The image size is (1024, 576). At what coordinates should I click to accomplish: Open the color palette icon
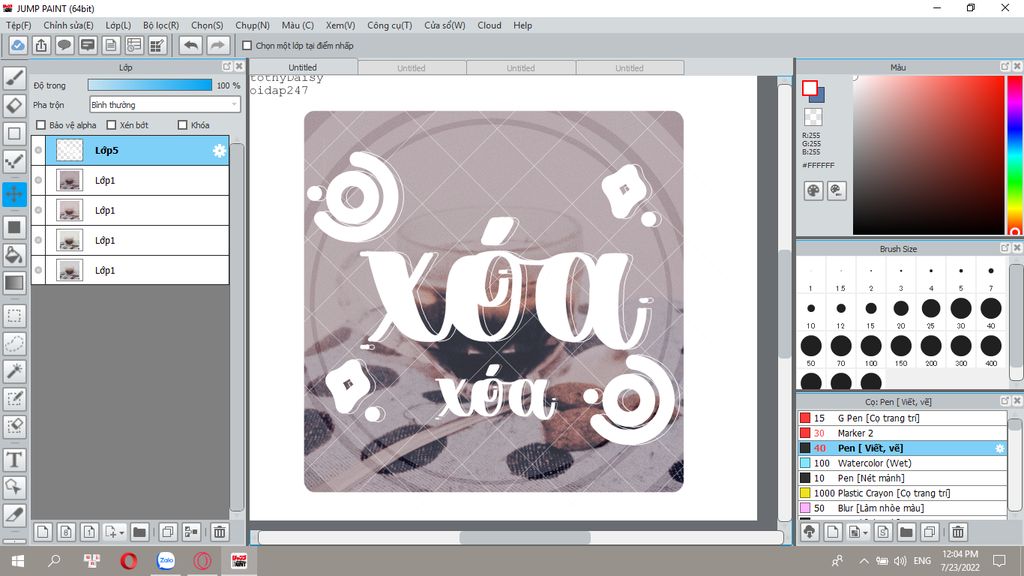click(x=813, y=191)
